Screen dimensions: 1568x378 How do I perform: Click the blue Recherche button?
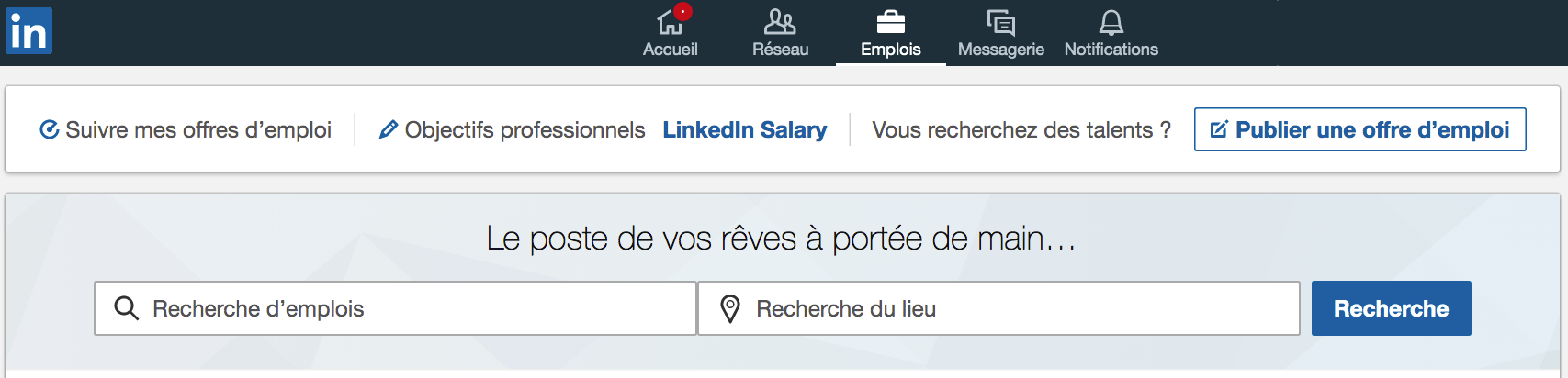click(x=1391, y=308)
